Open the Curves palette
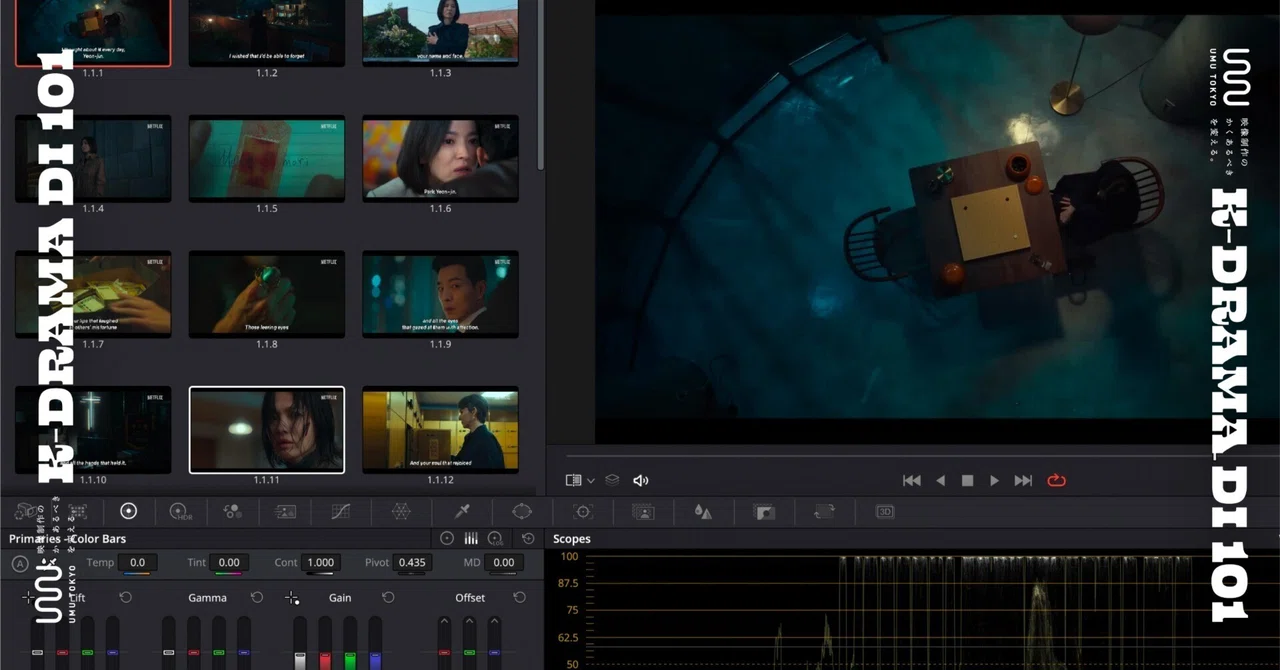Viewport: 1280px width, 670px height. click(340, 511)
